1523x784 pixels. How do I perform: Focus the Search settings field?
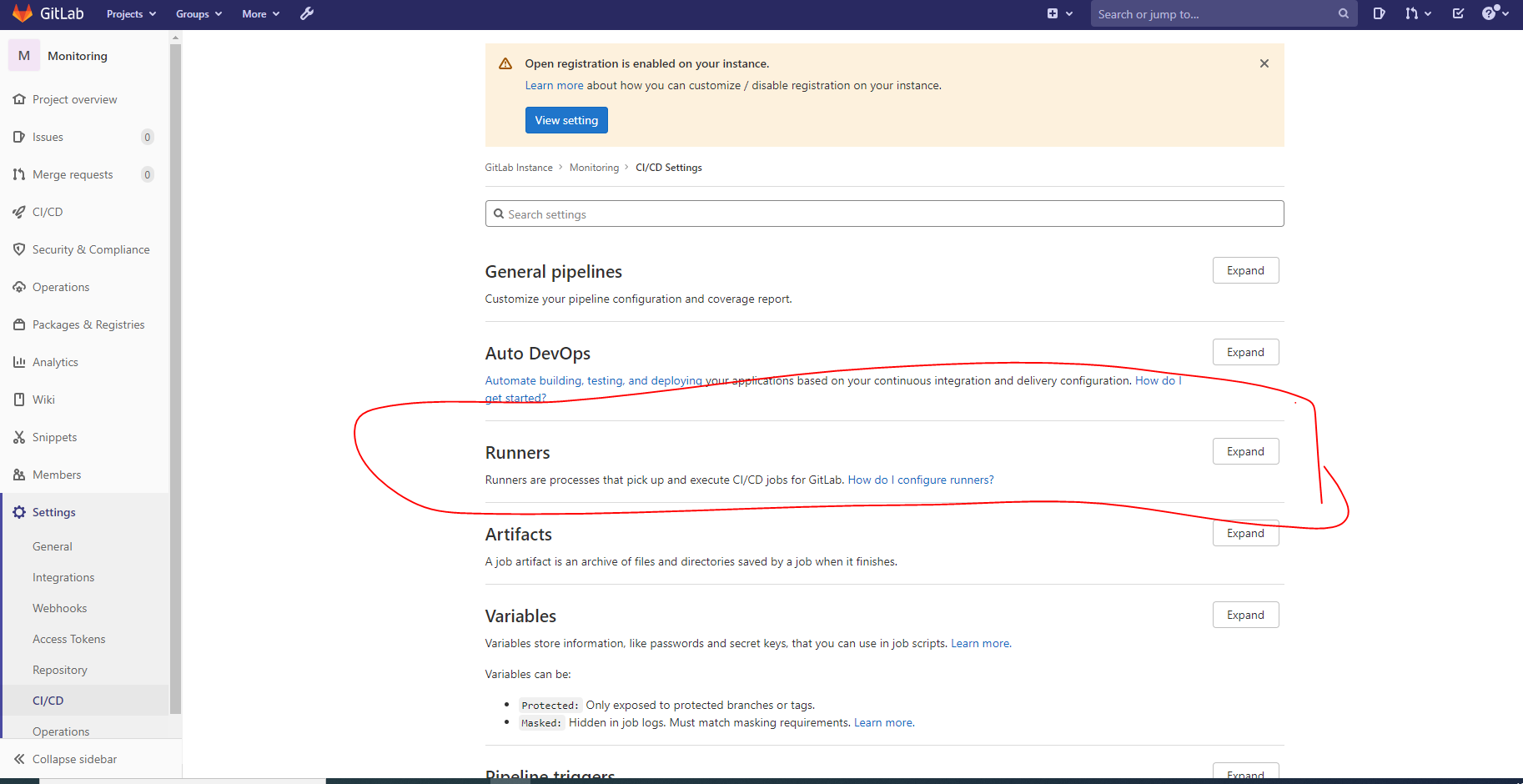tap(884, 214)
